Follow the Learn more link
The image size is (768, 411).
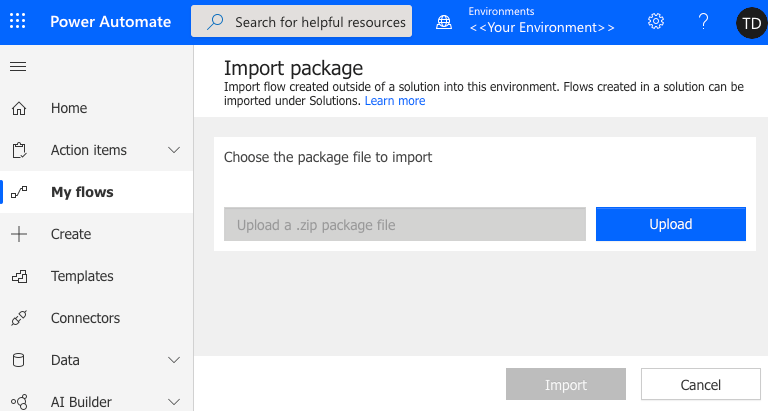coord(395,101)
